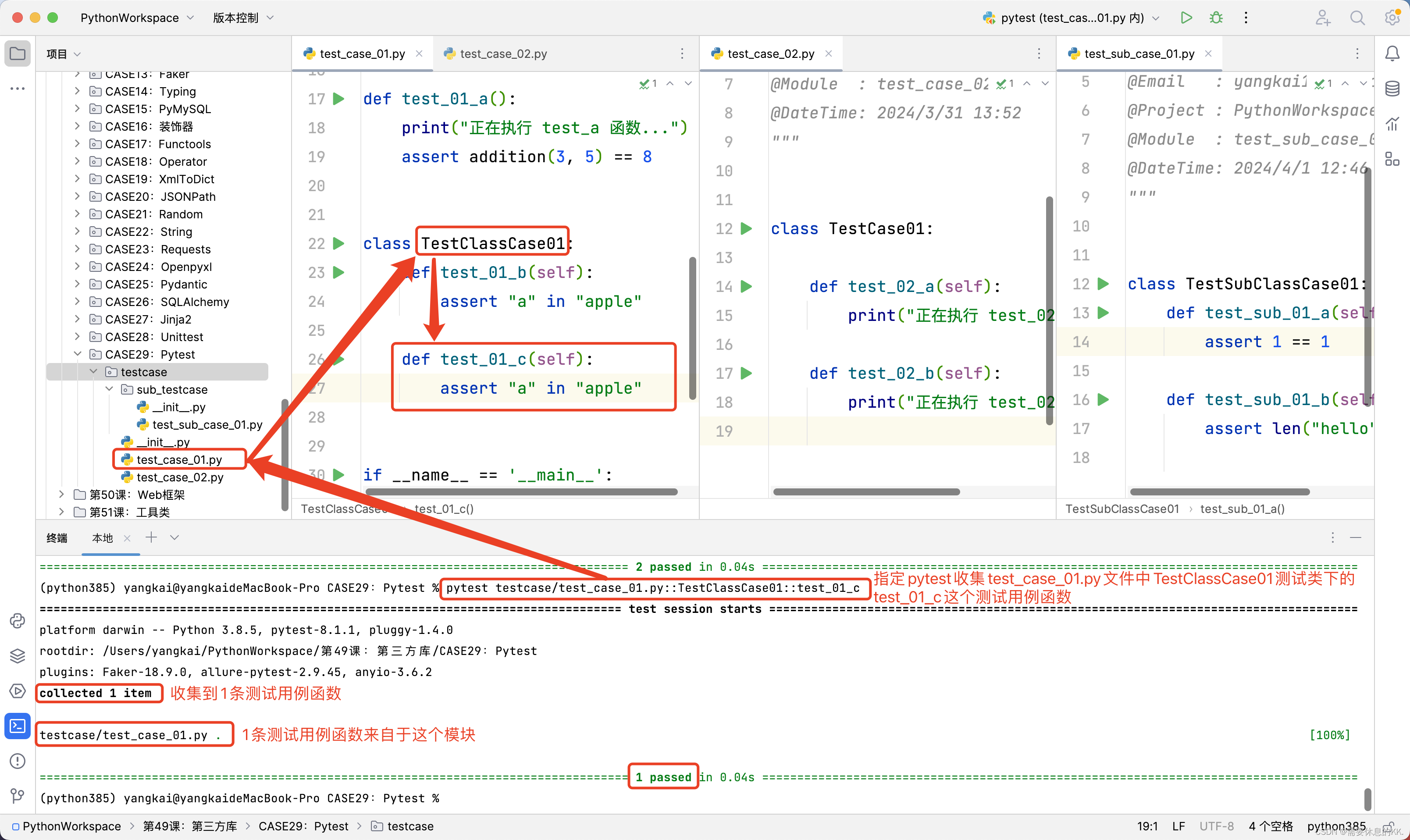The width and height of the screenshot is (1410, 840).
Task: Select test_sub_case_01.py editor tab
Action: coord(1139,54)
